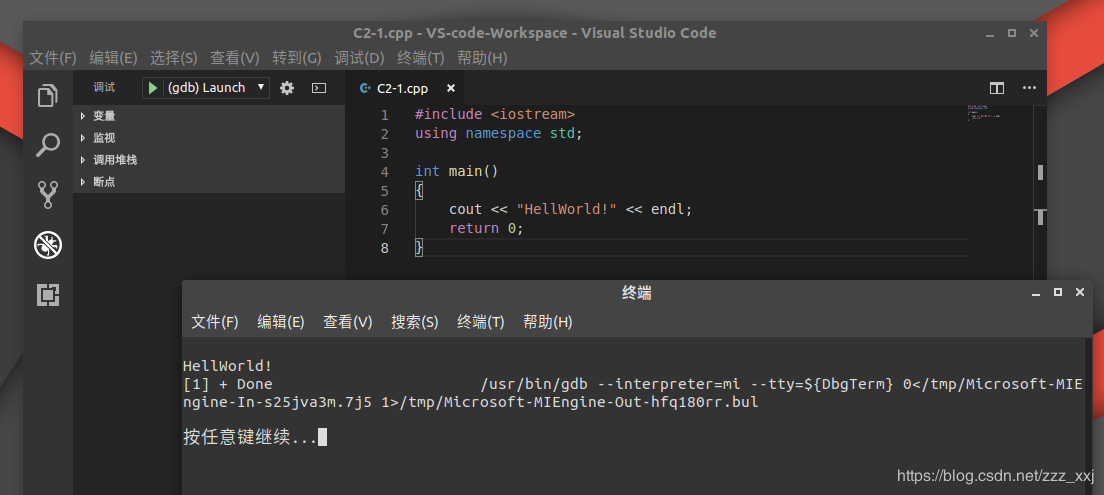Open VS Code 调试(D) menu
1104x495 pixels.
(x=359, y=58)
